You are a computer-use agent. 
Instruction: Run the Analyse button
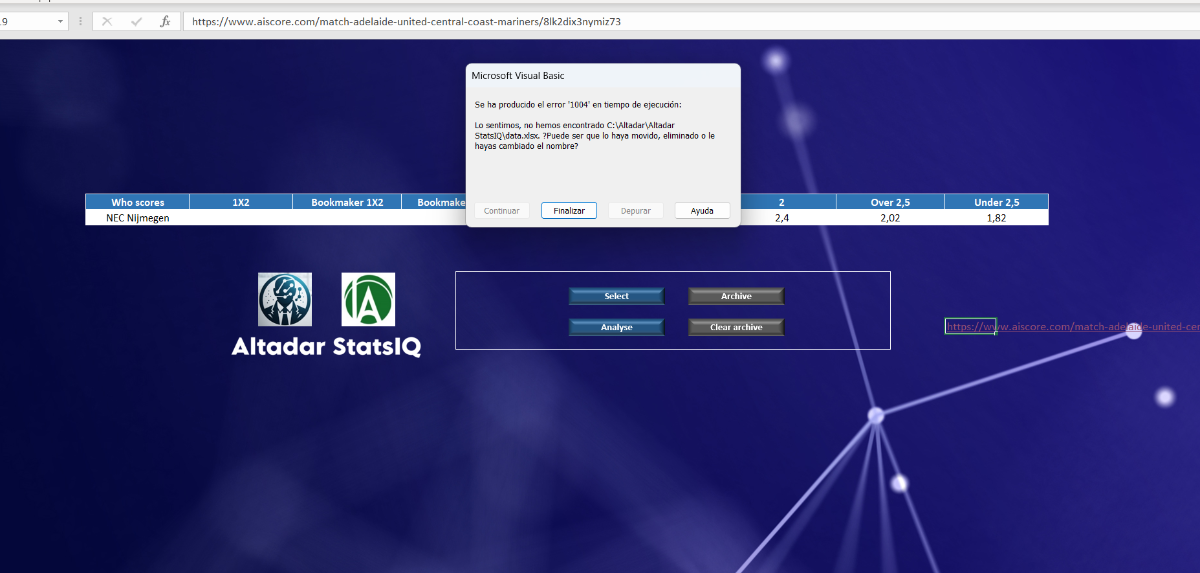pos(617,327)
